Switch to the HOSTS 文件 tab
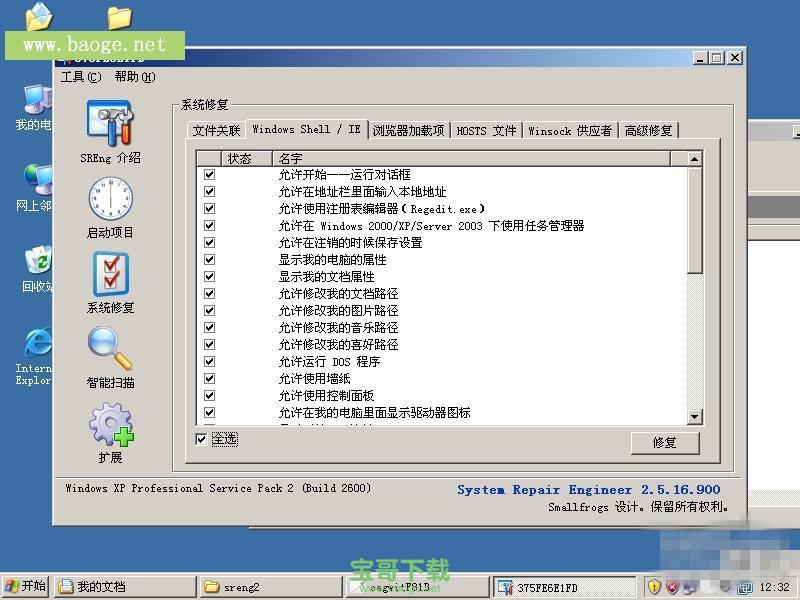The width and height of the screenshot is (800, 600). [487, 130]
